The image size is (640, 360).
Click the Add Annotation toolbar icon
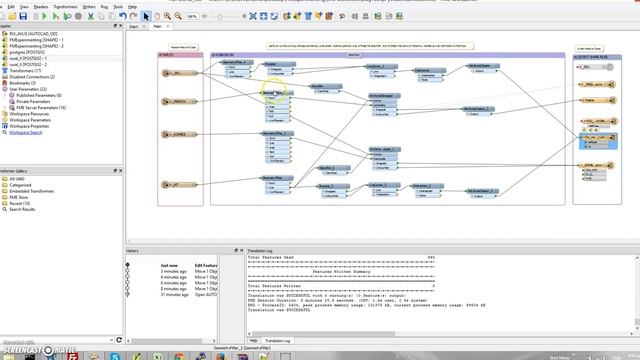318,16
